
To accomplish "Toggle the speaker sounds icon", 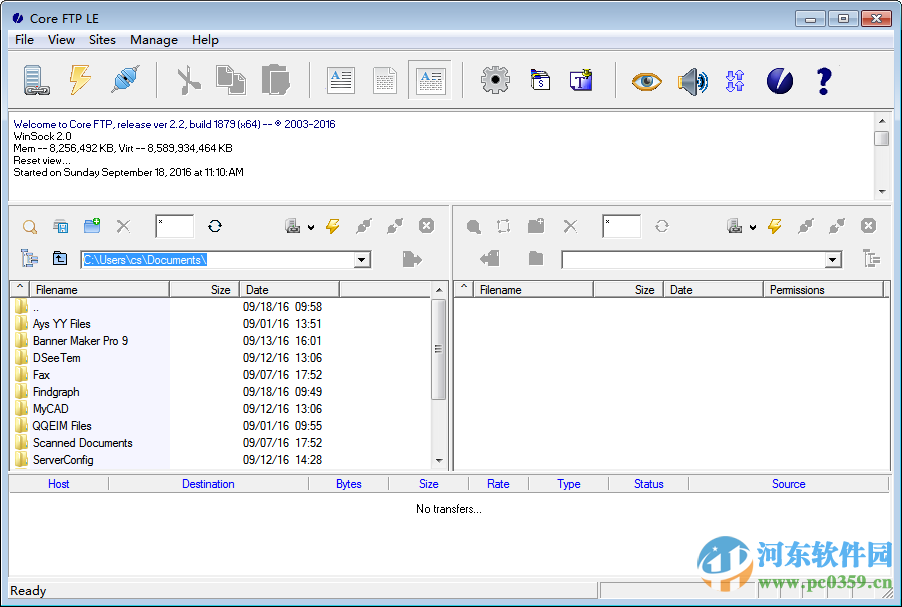I will pos(693,80).
